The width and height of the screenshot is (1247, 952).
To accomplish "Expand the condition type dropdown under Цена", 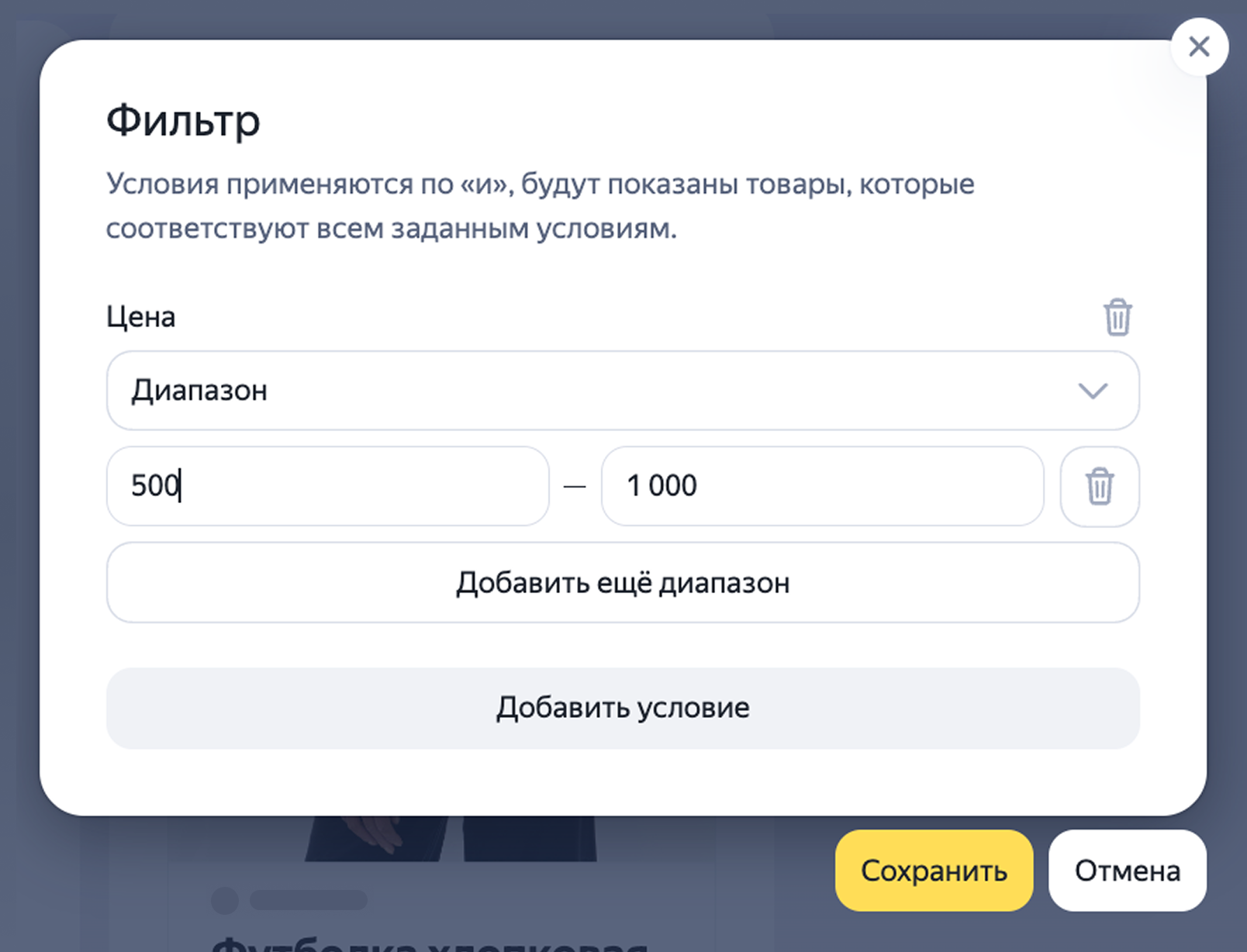I will point(620,391).
